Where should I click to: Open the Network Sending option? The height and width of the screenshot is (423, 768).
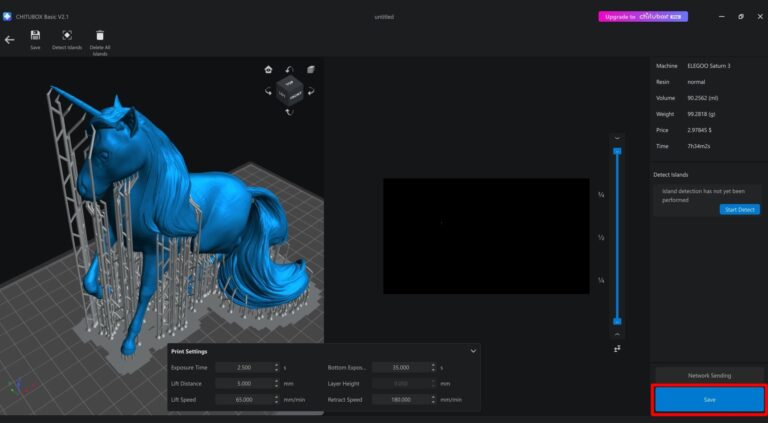[709, 375]
